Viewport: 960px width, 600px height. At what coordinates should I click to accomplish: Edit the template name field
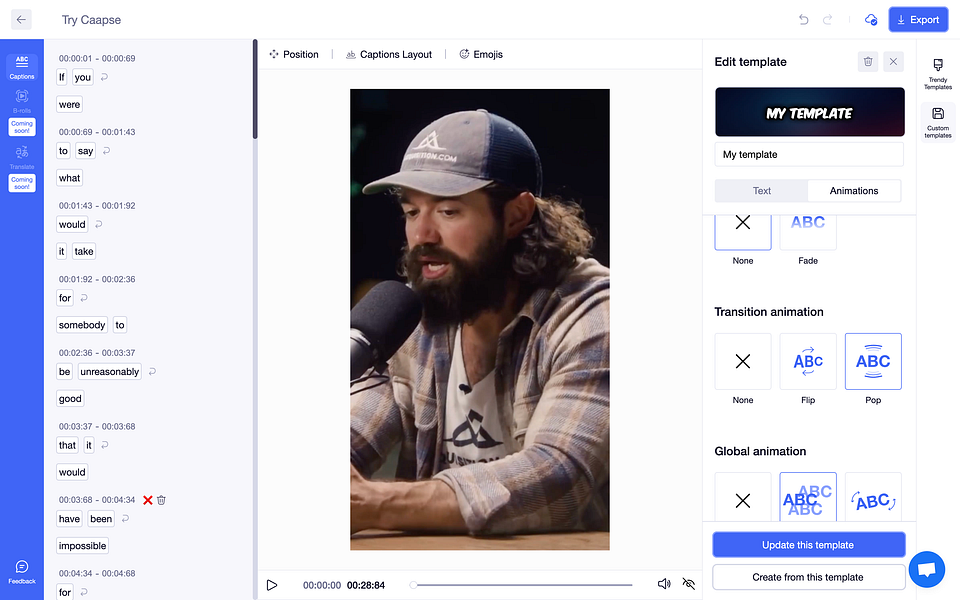click(x=809, y=154)
